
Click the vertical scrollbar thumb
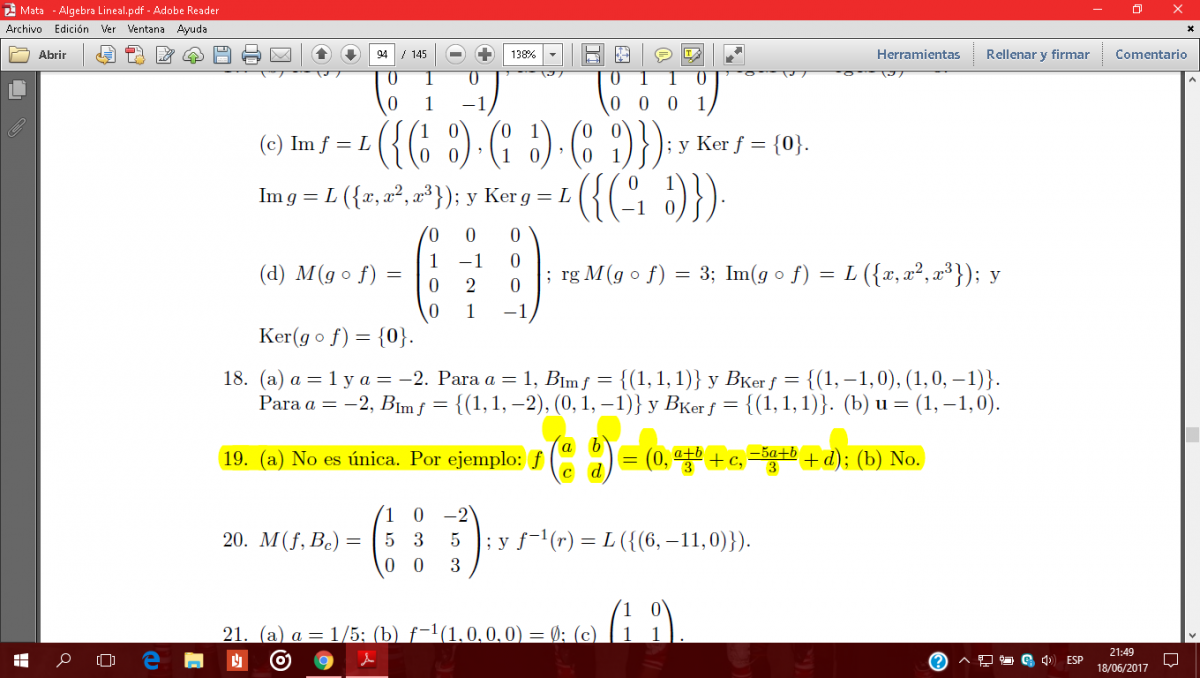pyautogui.click(x=1191, y=435)
